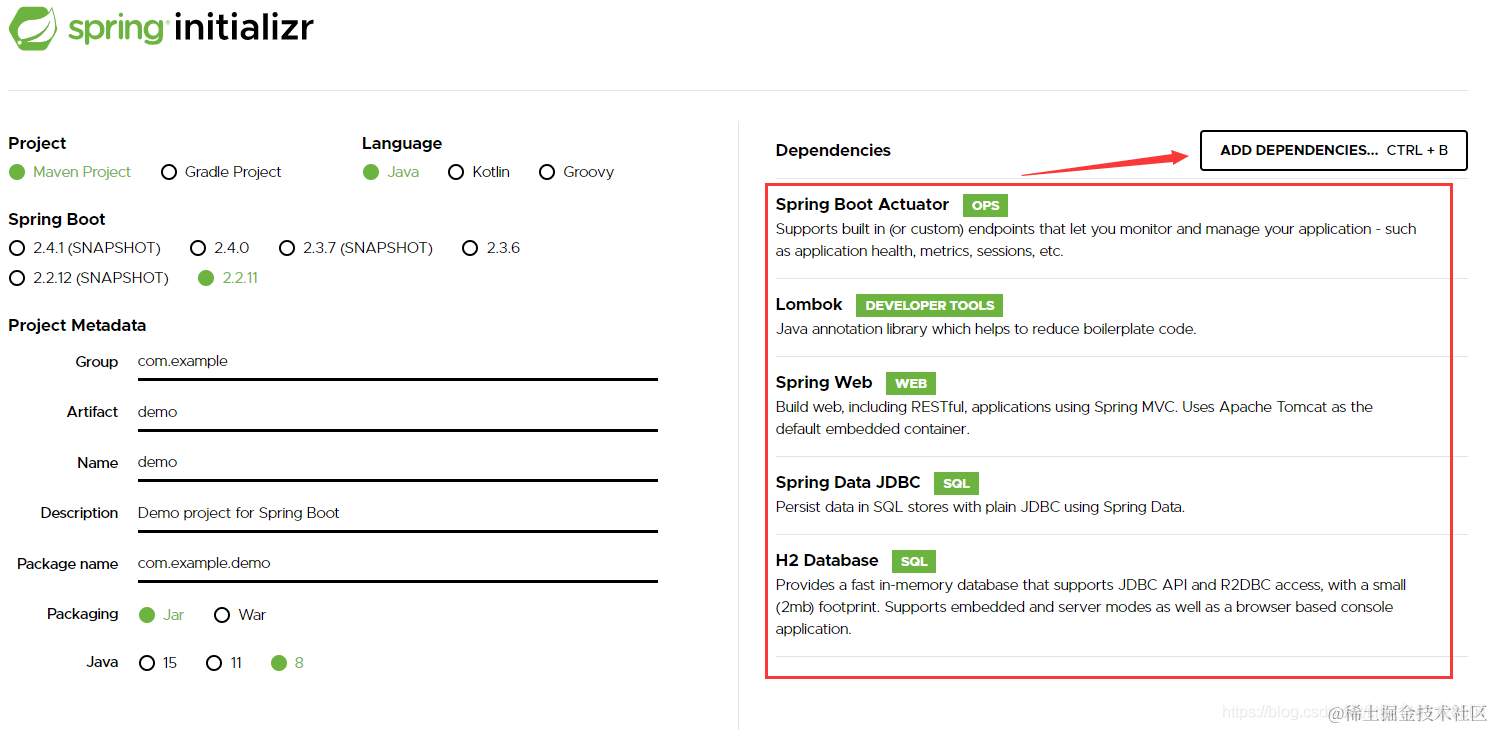
Task: Click the H2 Database dependency title
Action: click(x=827, y=560)
